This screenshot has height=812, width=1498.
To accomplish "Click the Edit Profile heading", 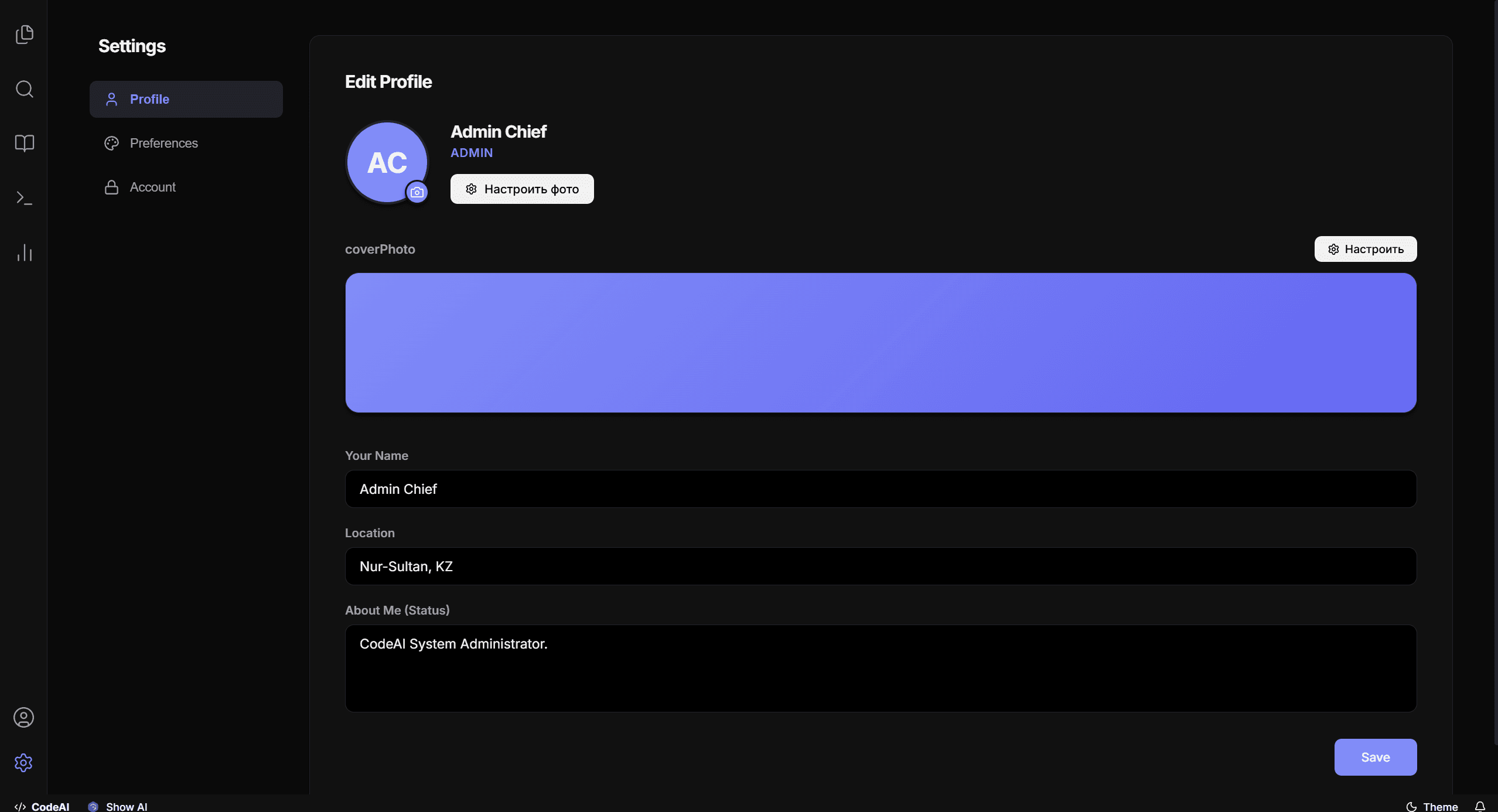I will (x=388, y=81).
